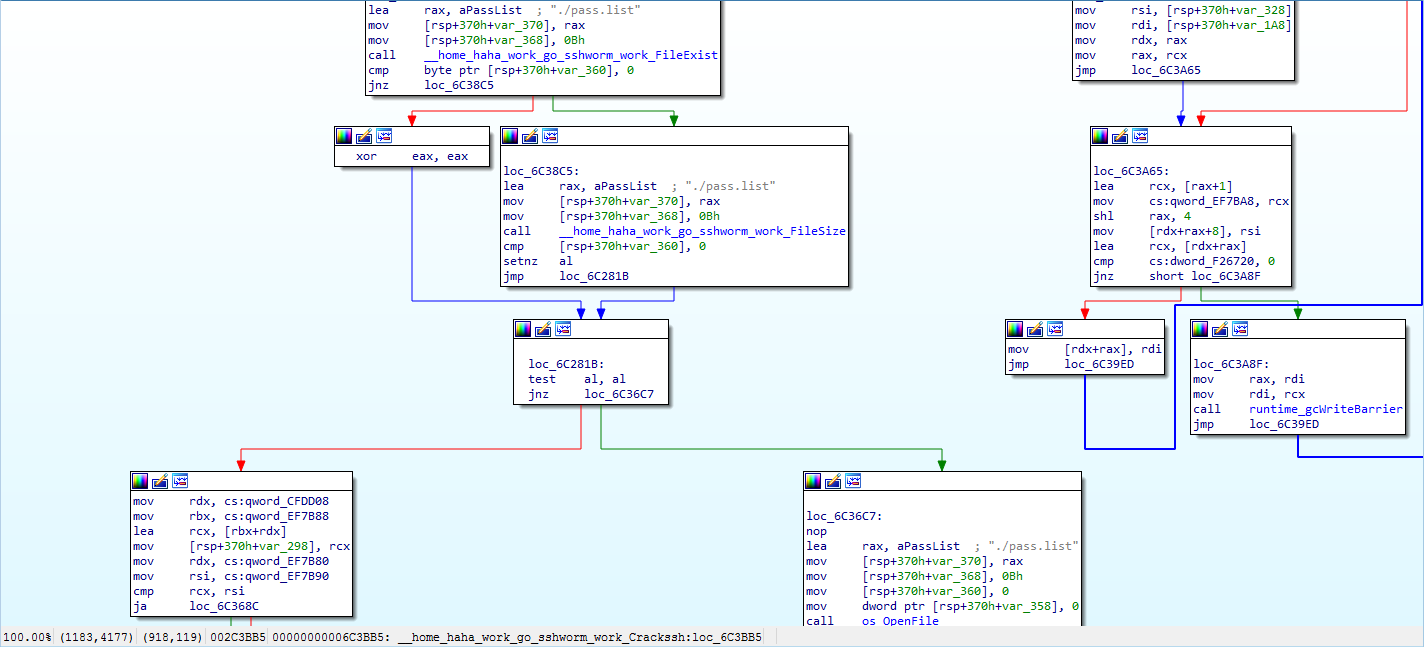This screenshot has width=1424, height=647.
Task: Click the 00000000006C3BB5 address in the status bar
Action: 331,637
